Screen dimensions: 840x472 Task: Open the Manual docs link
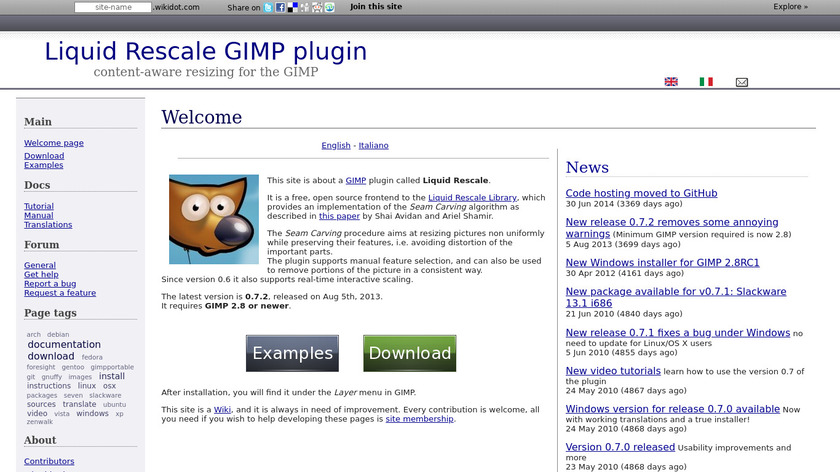coord(39,215)
